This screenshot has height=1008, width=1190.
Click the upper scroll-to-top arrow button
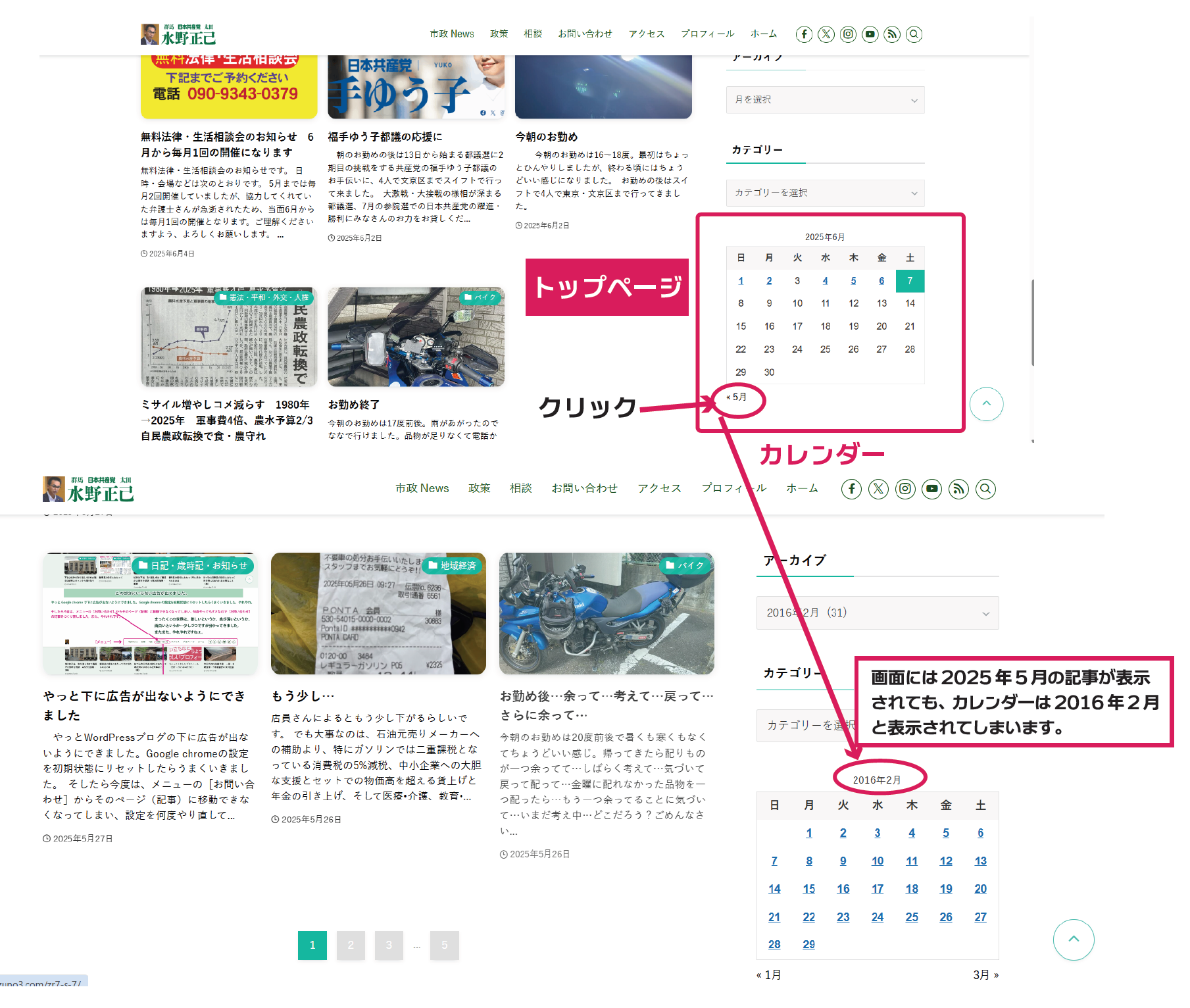986,404
